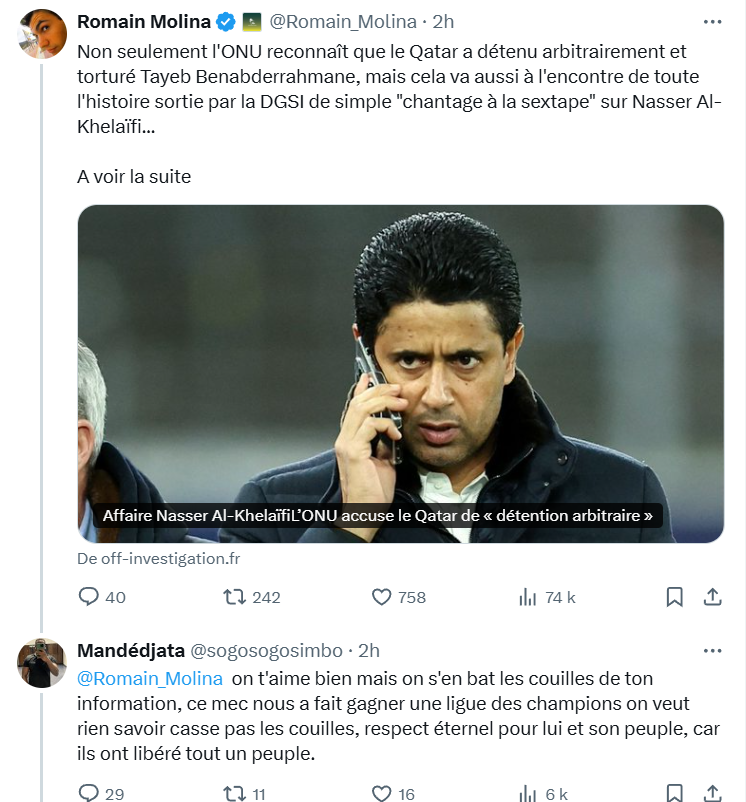This screenshot has height=802, width=746.
Task: Retweet Mandédjata's reply
Action: tap(235, 793)
